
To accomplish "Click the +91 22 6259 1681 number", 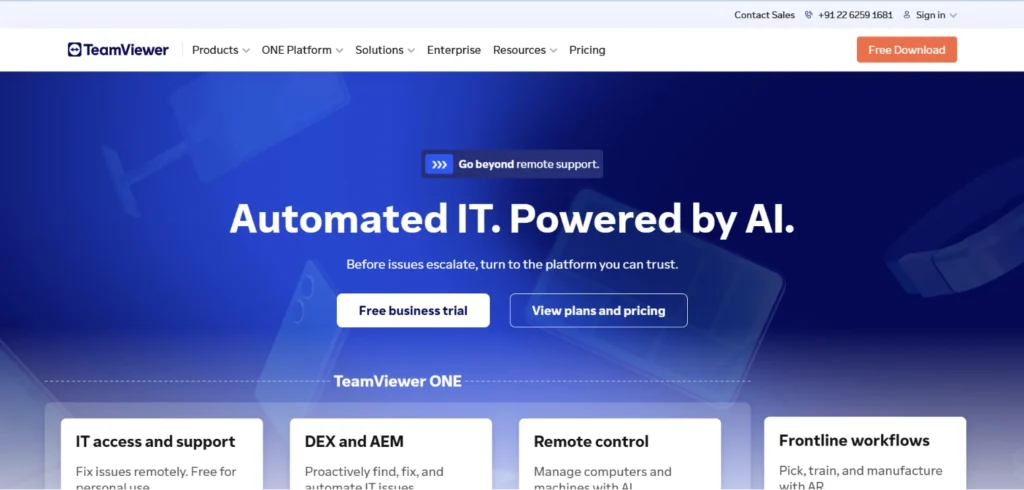I will coord(855,15).
